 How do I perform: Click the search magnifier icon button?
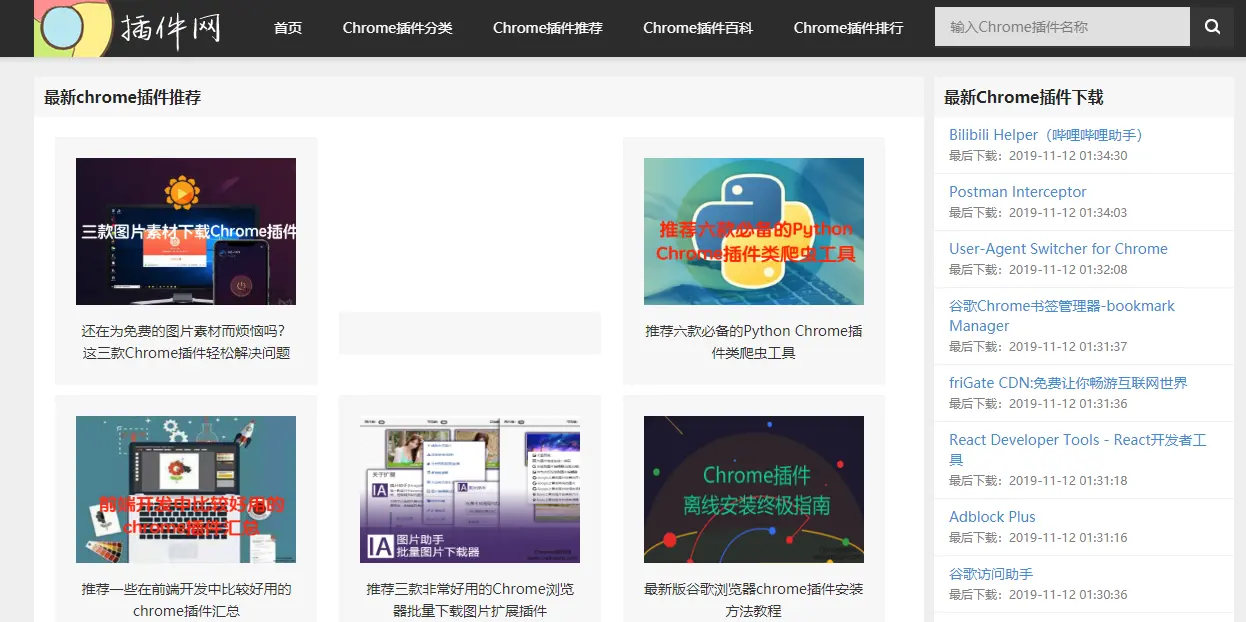pos(1212,27)
